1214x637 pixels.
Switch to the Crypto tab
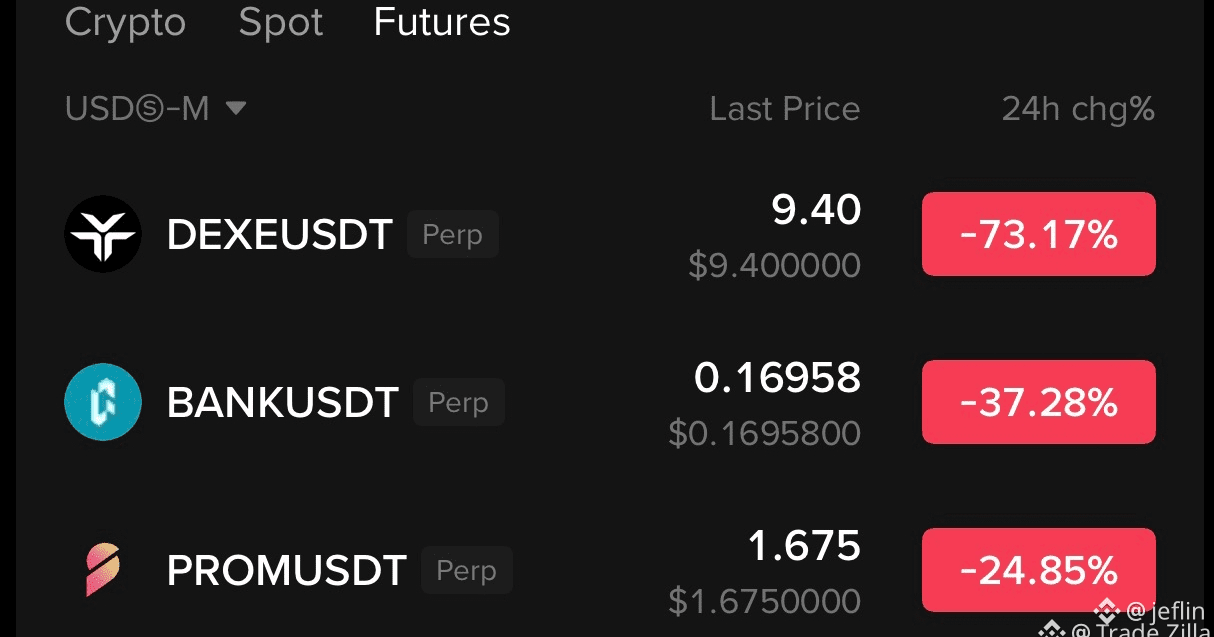pos(125,22)
